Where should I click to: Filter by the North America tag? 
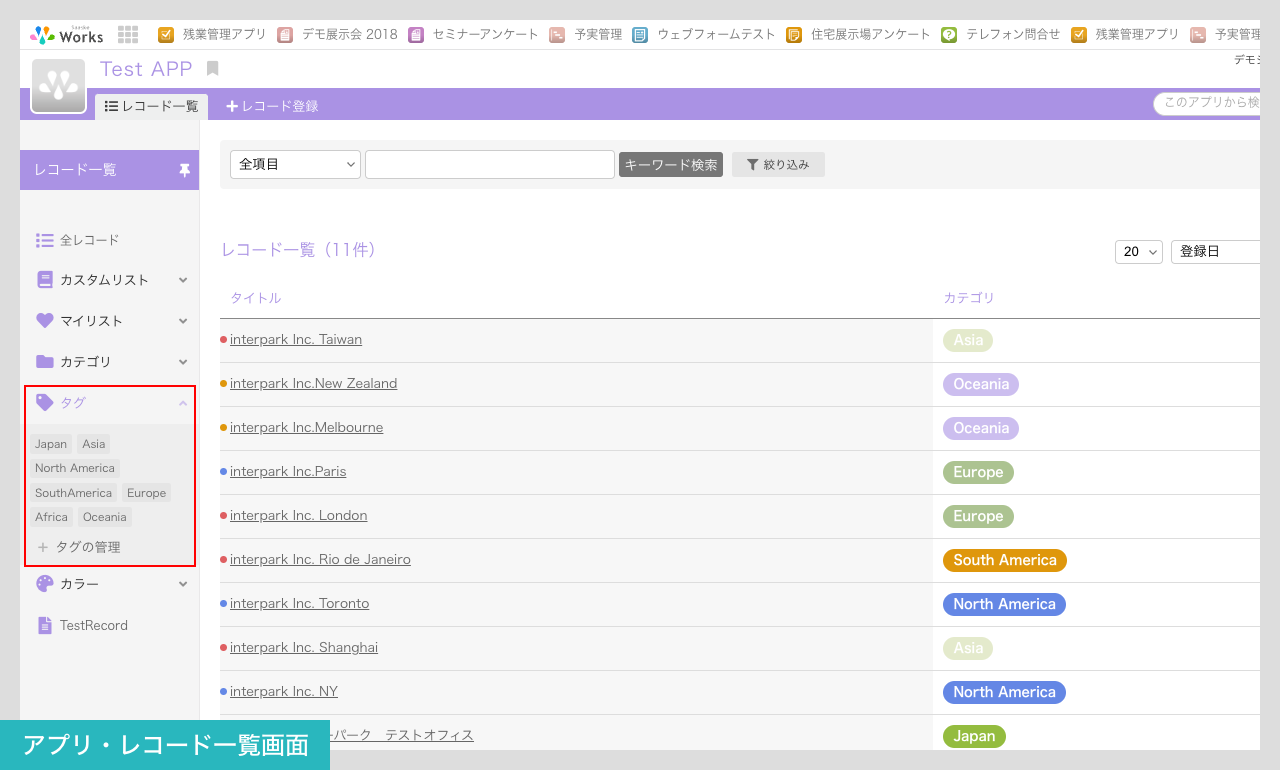(75, 468)
